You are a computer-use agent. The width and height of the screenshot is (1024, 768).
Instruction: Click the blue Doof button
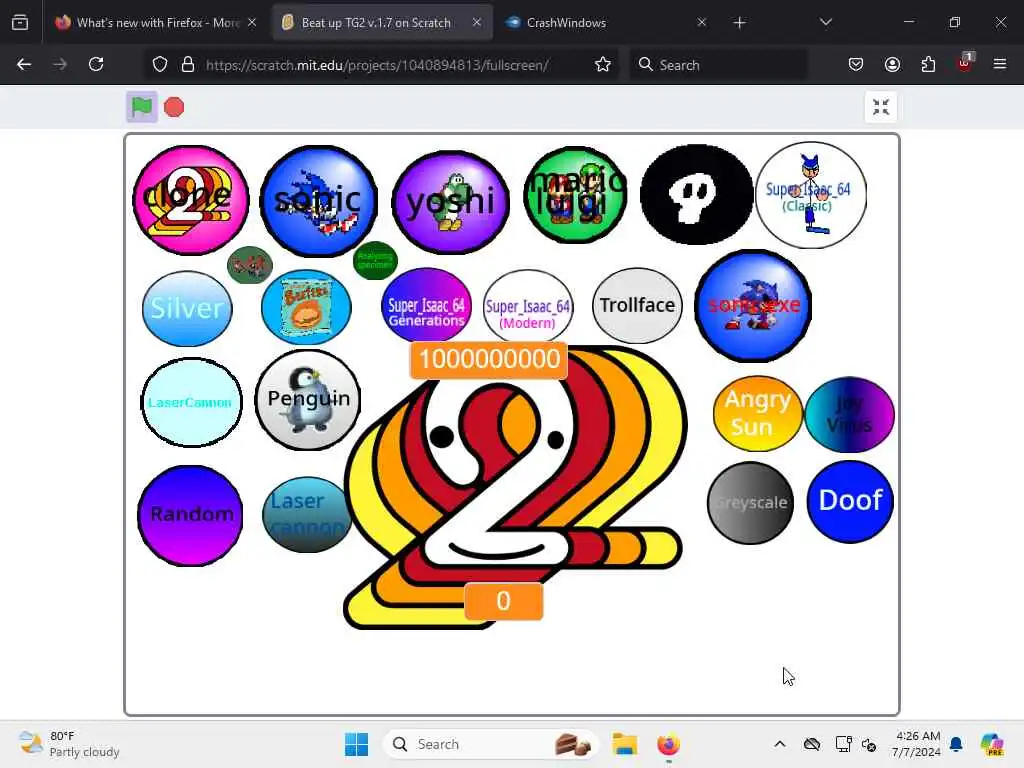click(x=850, y=501)
